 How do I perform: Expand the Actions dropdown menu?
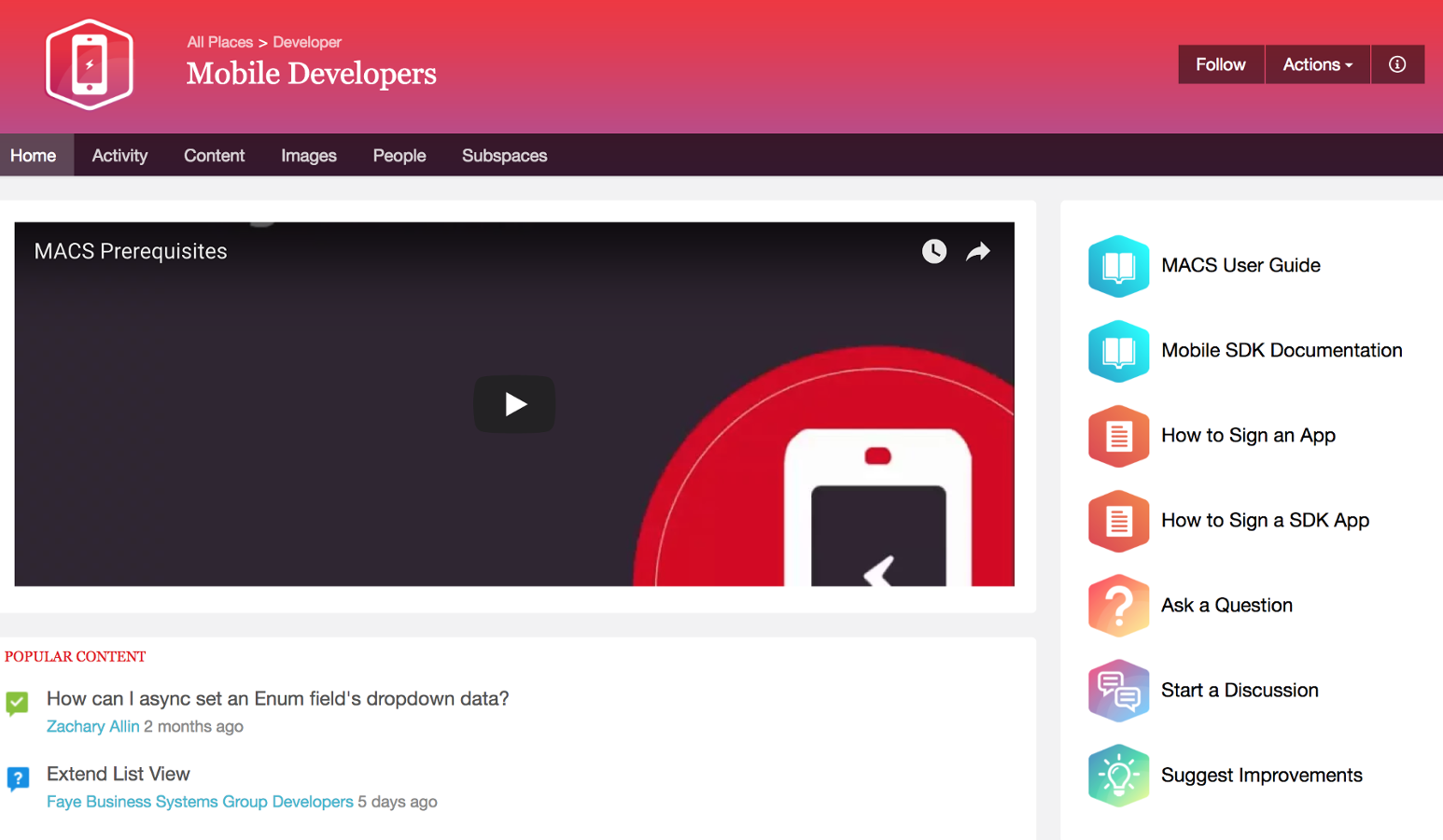[1316, 64]
